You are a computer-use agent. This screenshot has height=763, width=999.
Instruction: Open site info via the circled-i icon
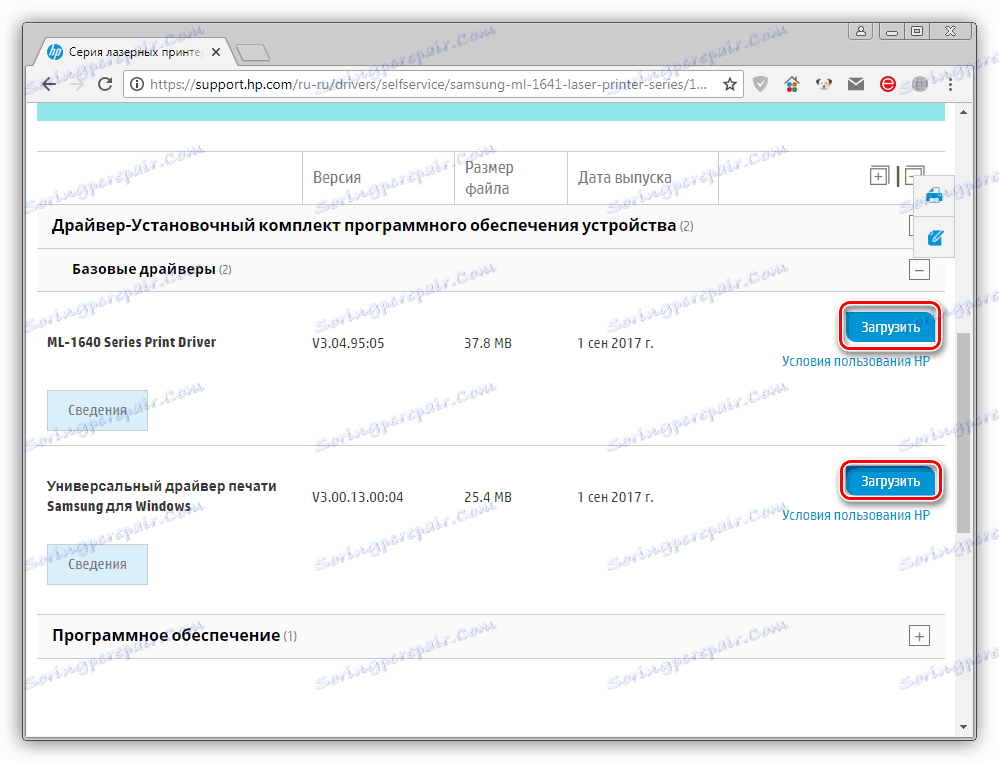click(136, 84)
